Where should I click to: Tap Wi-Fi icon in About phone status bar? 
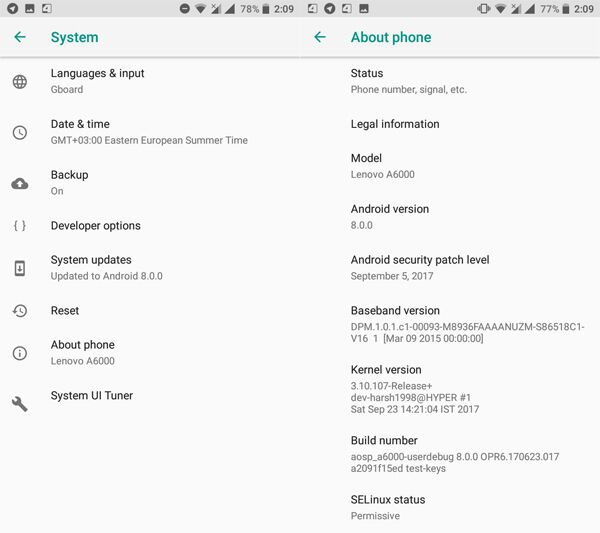[501, 9]
